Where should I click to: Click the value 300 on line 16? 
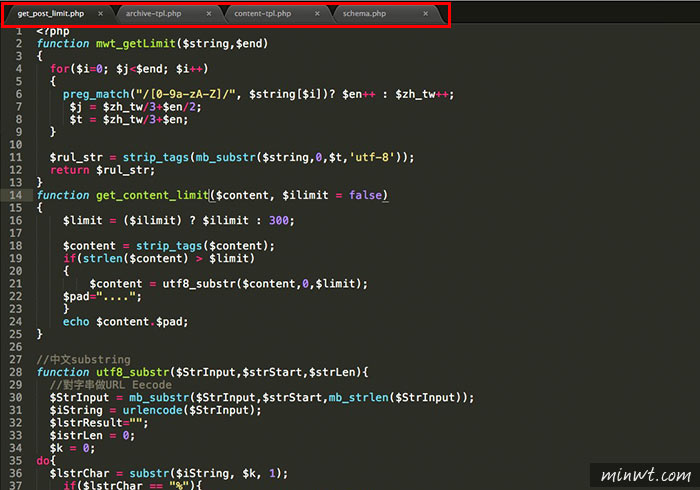(279, 220)
